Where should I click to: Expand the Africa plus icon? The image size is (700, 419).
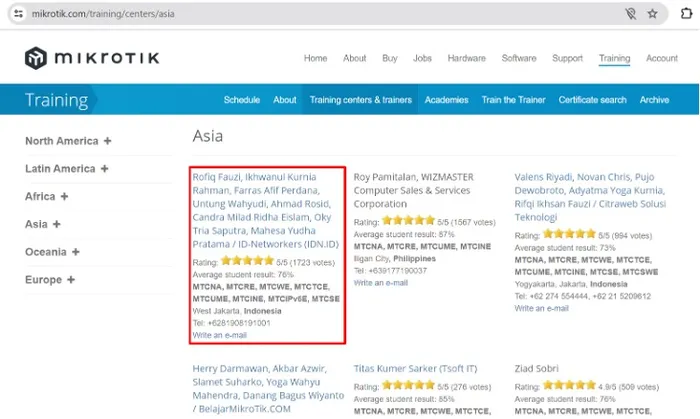click(x=64, y=196)
